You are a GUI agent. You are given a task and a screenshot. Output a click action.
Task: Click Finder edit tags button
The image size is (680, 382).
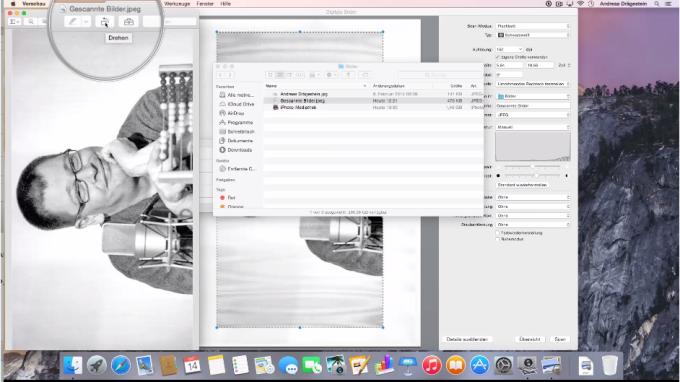click(x=365, y=75)
